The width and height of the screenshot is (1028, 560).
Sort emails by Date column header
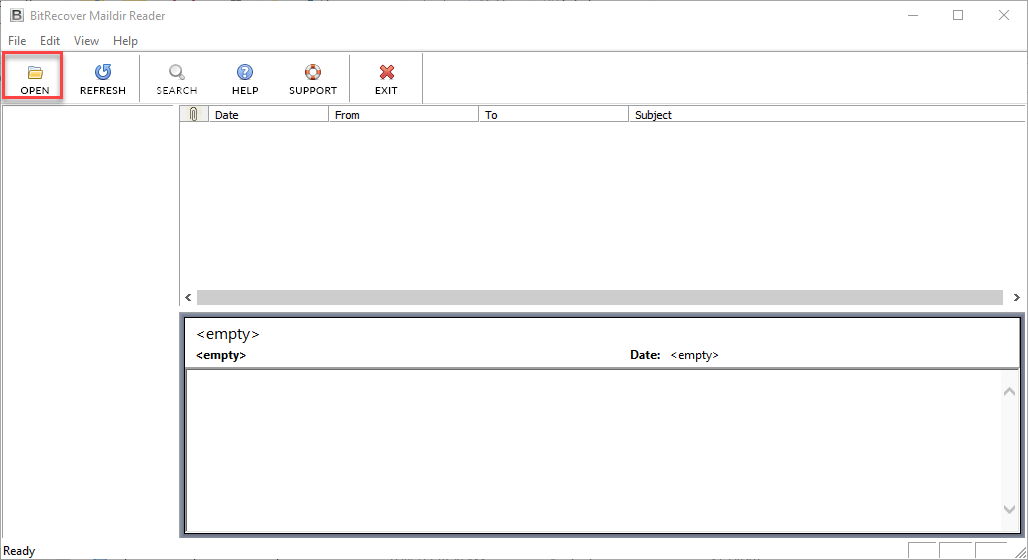tap(269, 115)
